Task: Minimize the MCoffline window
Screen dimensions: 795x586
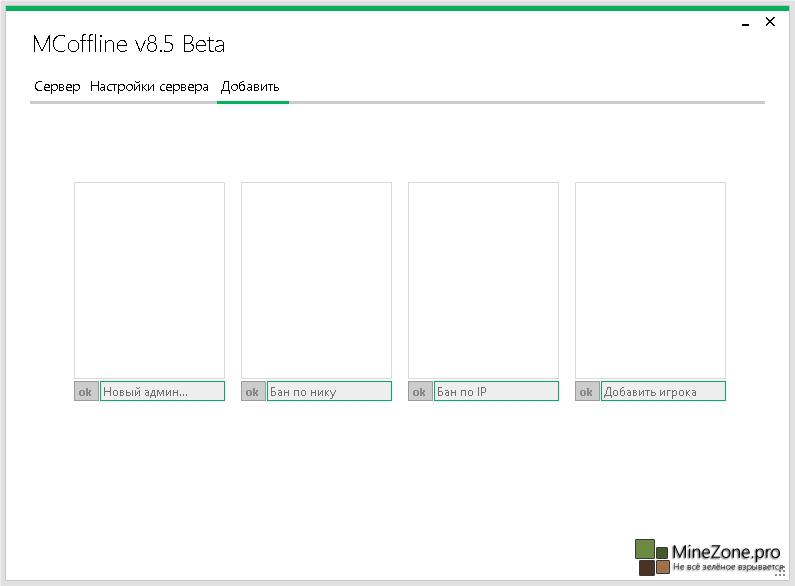Action: 747,22
